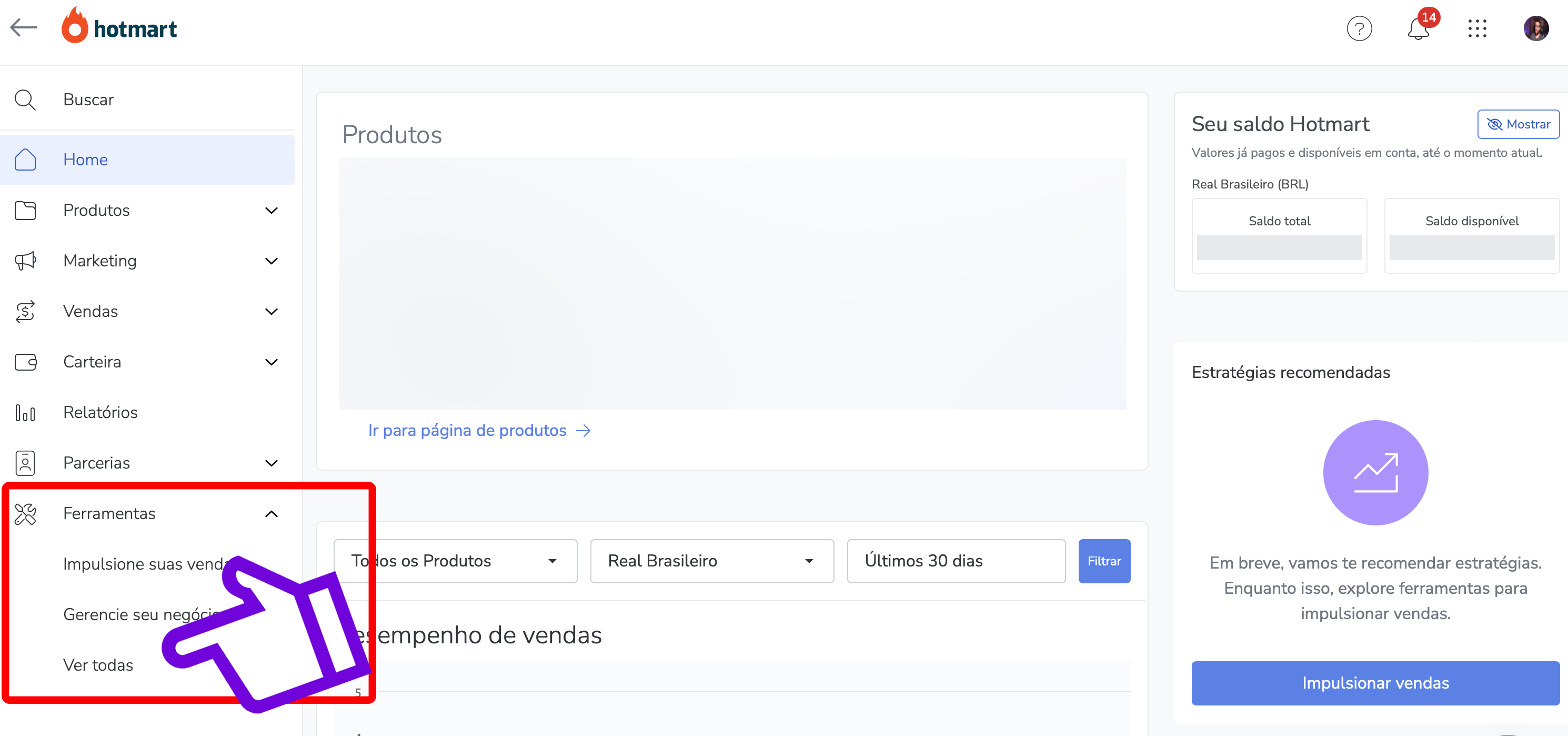Screen dimensions: 1568x736
Task: Collapse the Home selection by clicking Produtos chevron
Action: [x=272, y=210]
